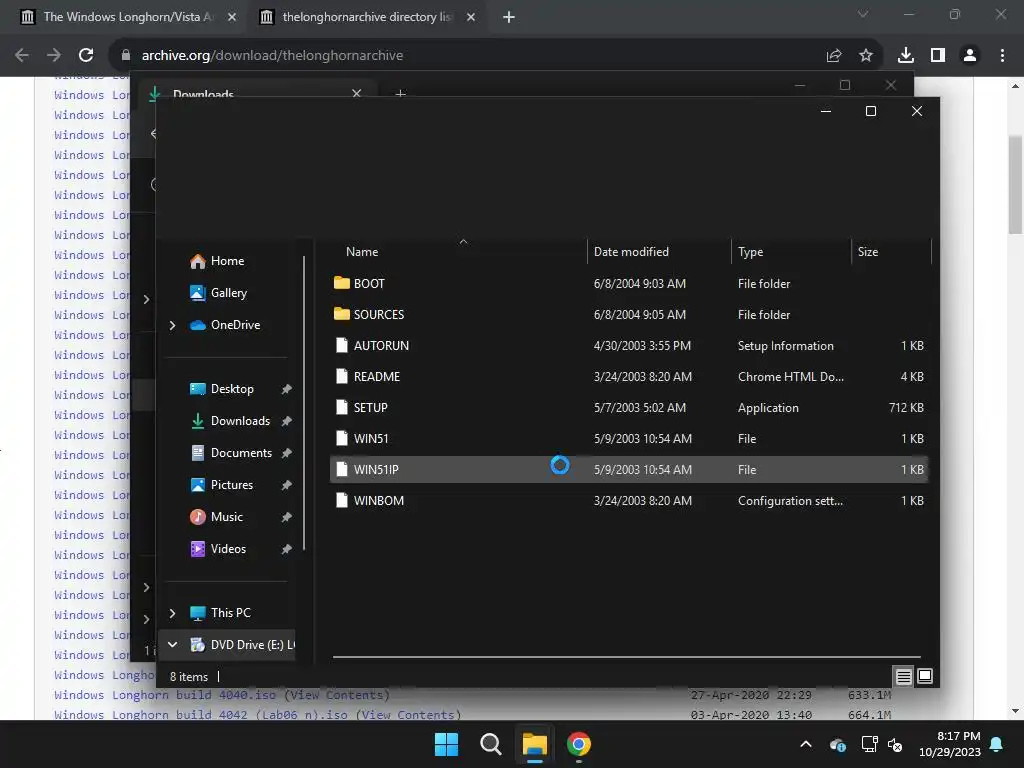Open the Windows Start menu
The width and height of the screenshot is (1024, 768).
447,744
